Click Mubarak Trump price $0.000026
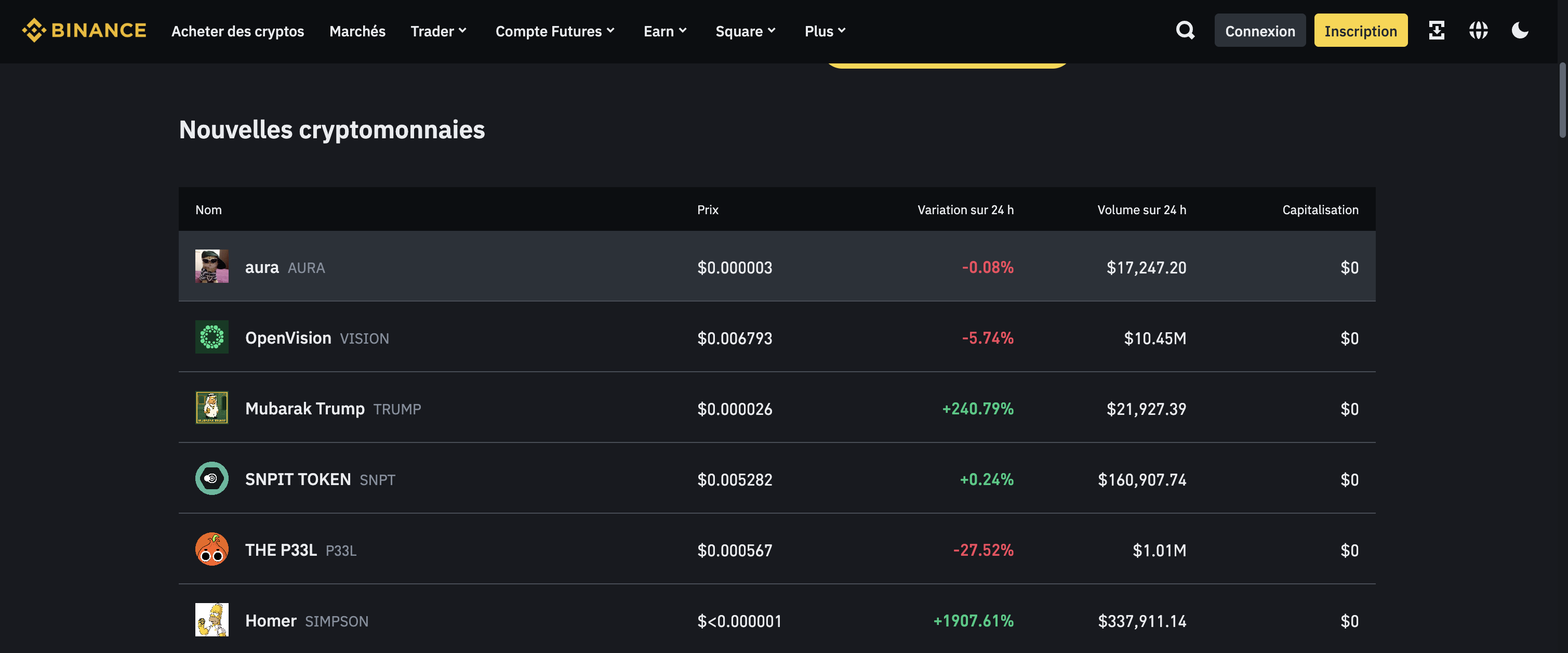The image size is (1568, 653). click(x=735, y=409)
